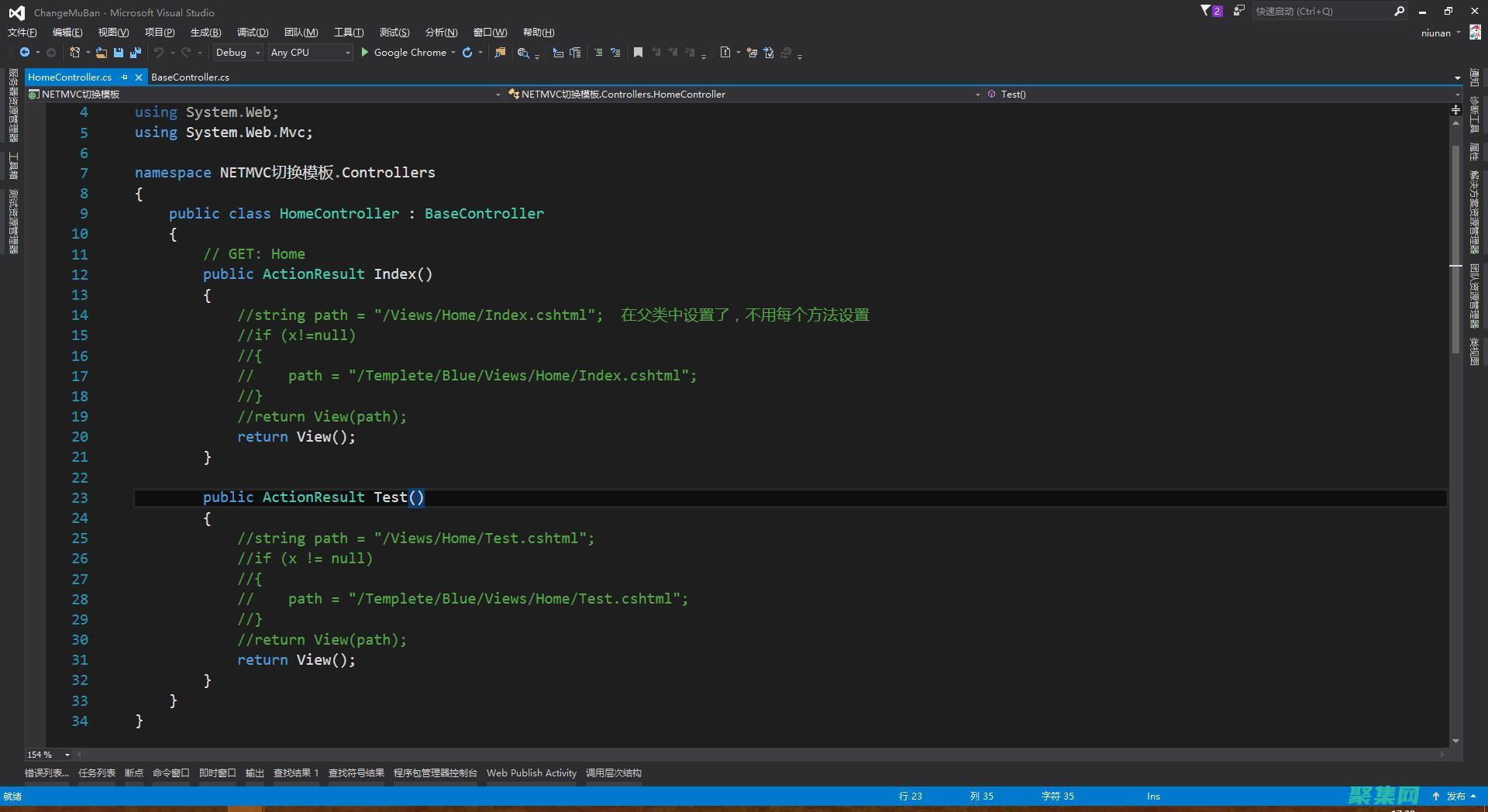The height and width of the screenshot is (812, 1488).
Task: Open the 调试(D) menu
Action: (253, 33)
